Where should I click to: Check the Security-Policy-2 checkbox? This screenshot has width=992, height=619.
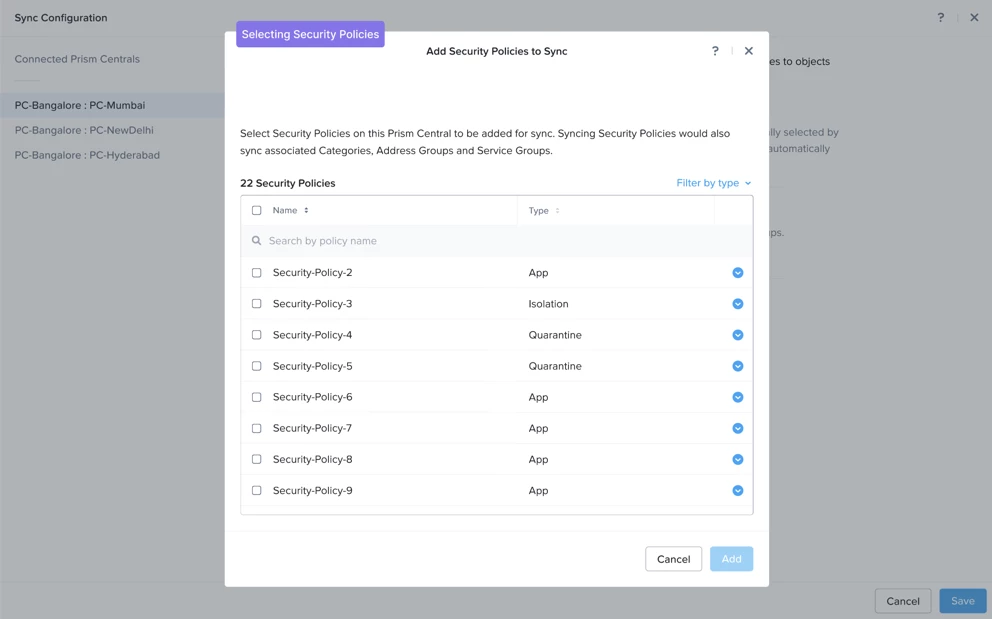(x=256, y=273)
